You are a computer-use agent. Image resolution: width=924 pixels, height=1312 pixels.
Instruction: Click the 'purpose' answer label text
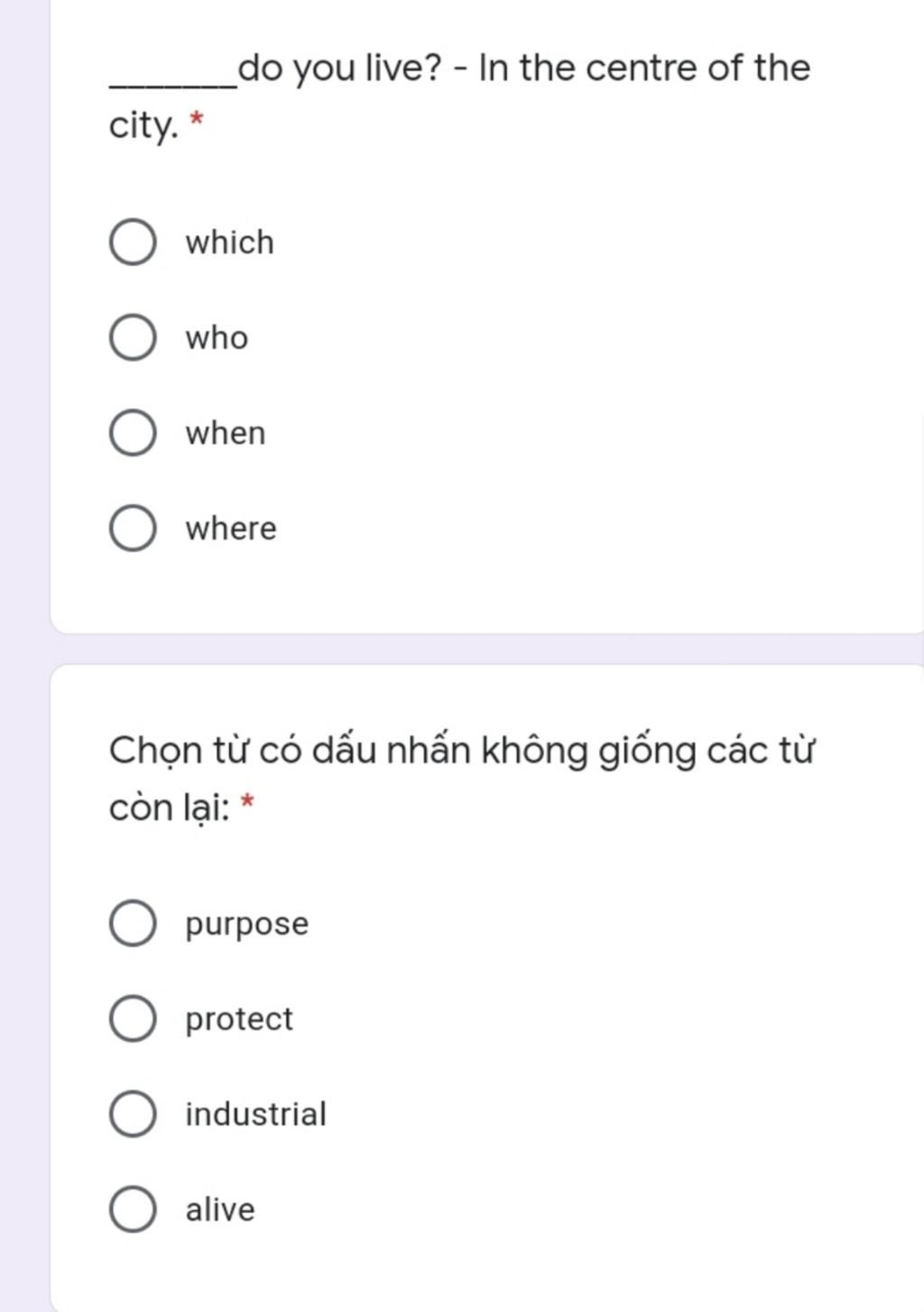coord(246,925)
